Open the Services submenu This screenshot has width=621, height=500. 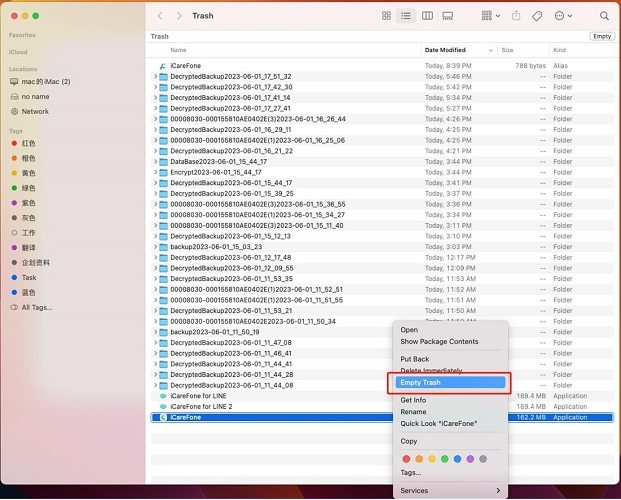click(450, 490)
